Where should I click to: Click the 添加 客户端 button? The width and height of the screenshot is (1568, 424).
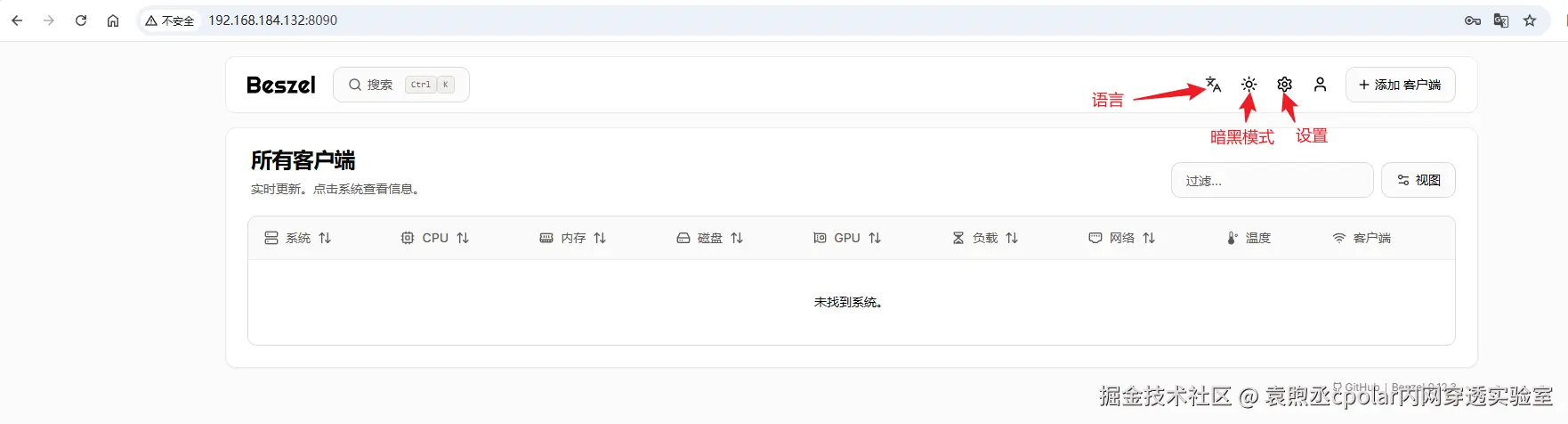pyautogui.click(x=1401, y=85)
